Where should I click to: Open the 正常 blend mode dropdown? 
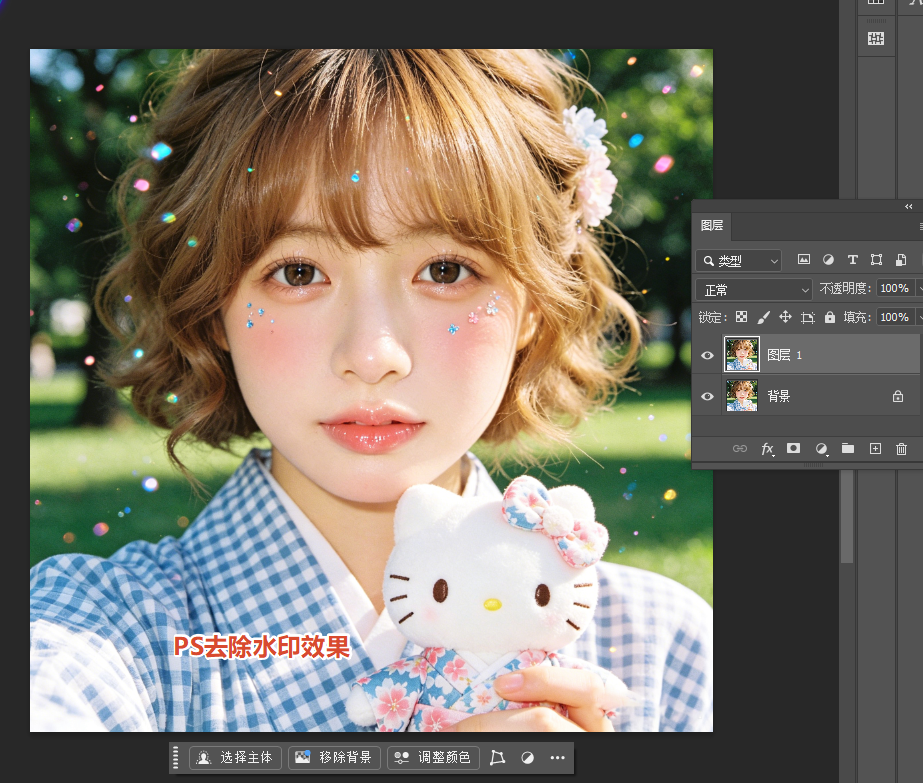(x=754, y=290)
